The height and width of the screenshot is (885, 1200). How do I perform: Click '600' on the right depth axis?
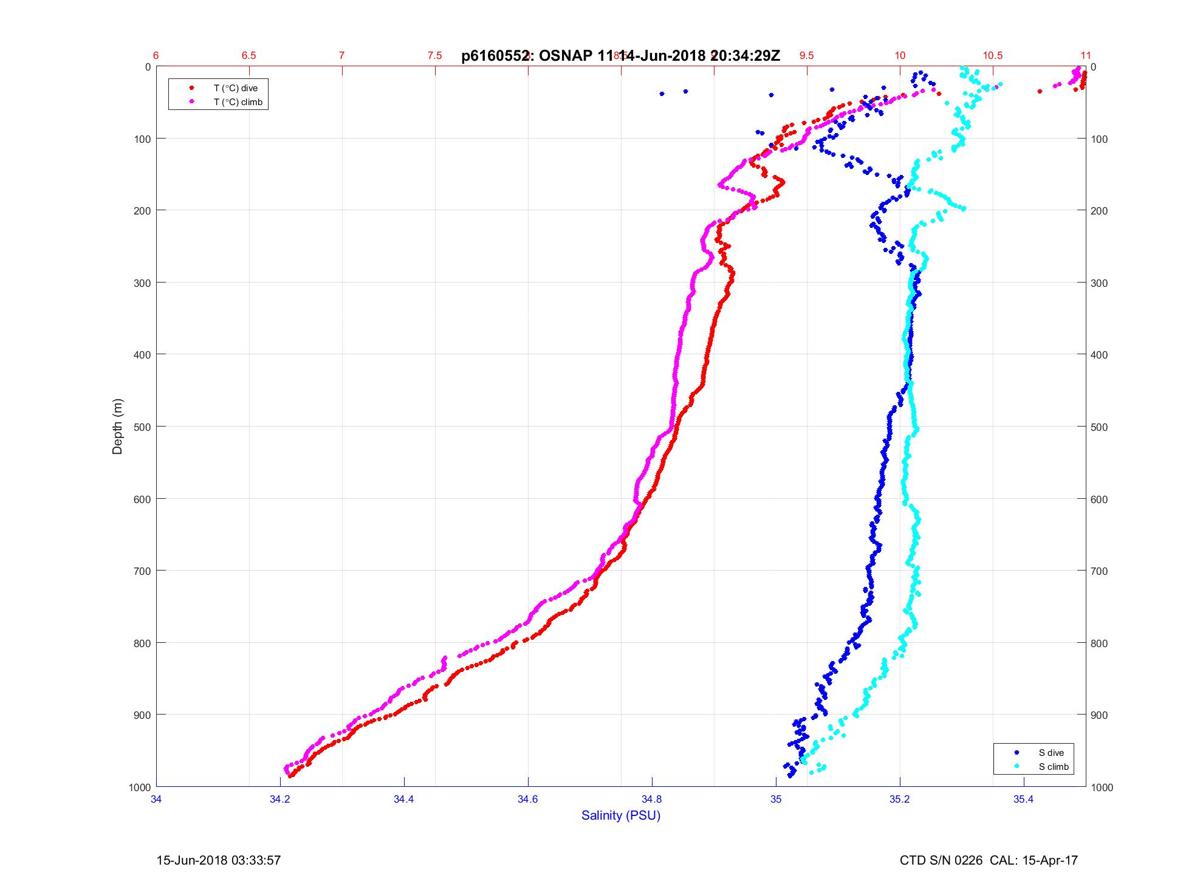(x=1100, y=499)
